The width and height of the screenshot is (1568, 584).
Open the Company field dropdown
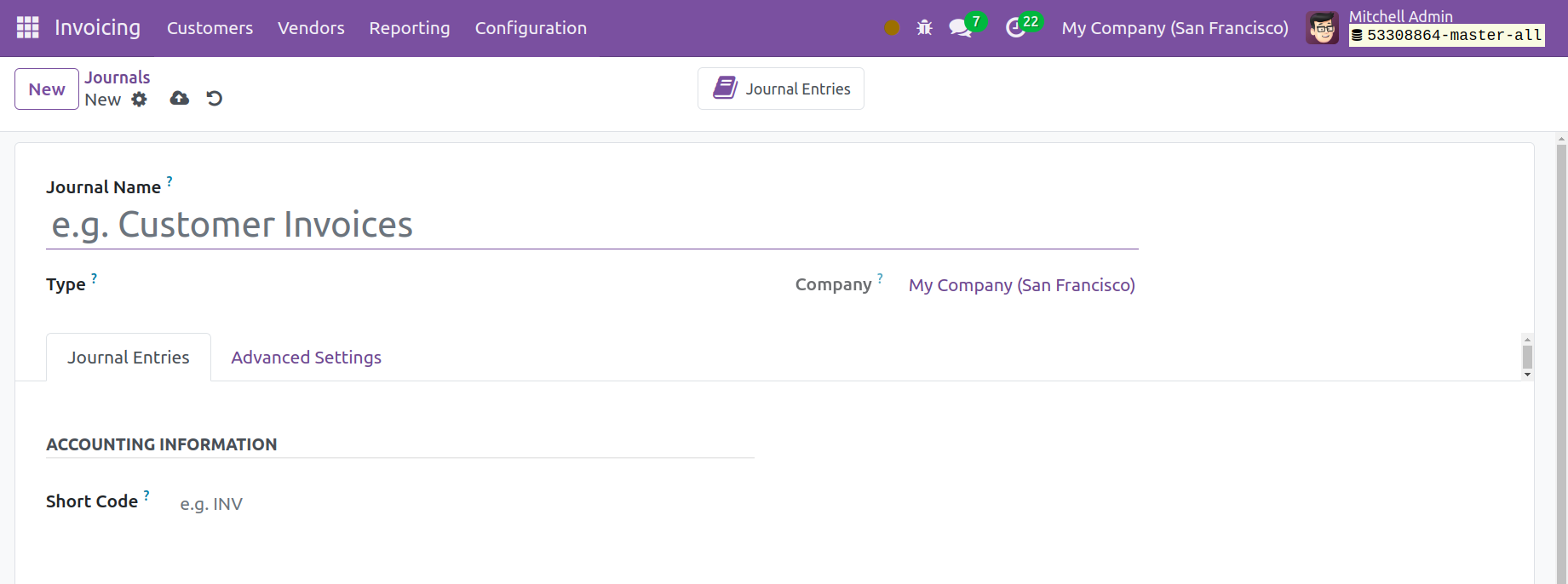tap(1021, 285)
